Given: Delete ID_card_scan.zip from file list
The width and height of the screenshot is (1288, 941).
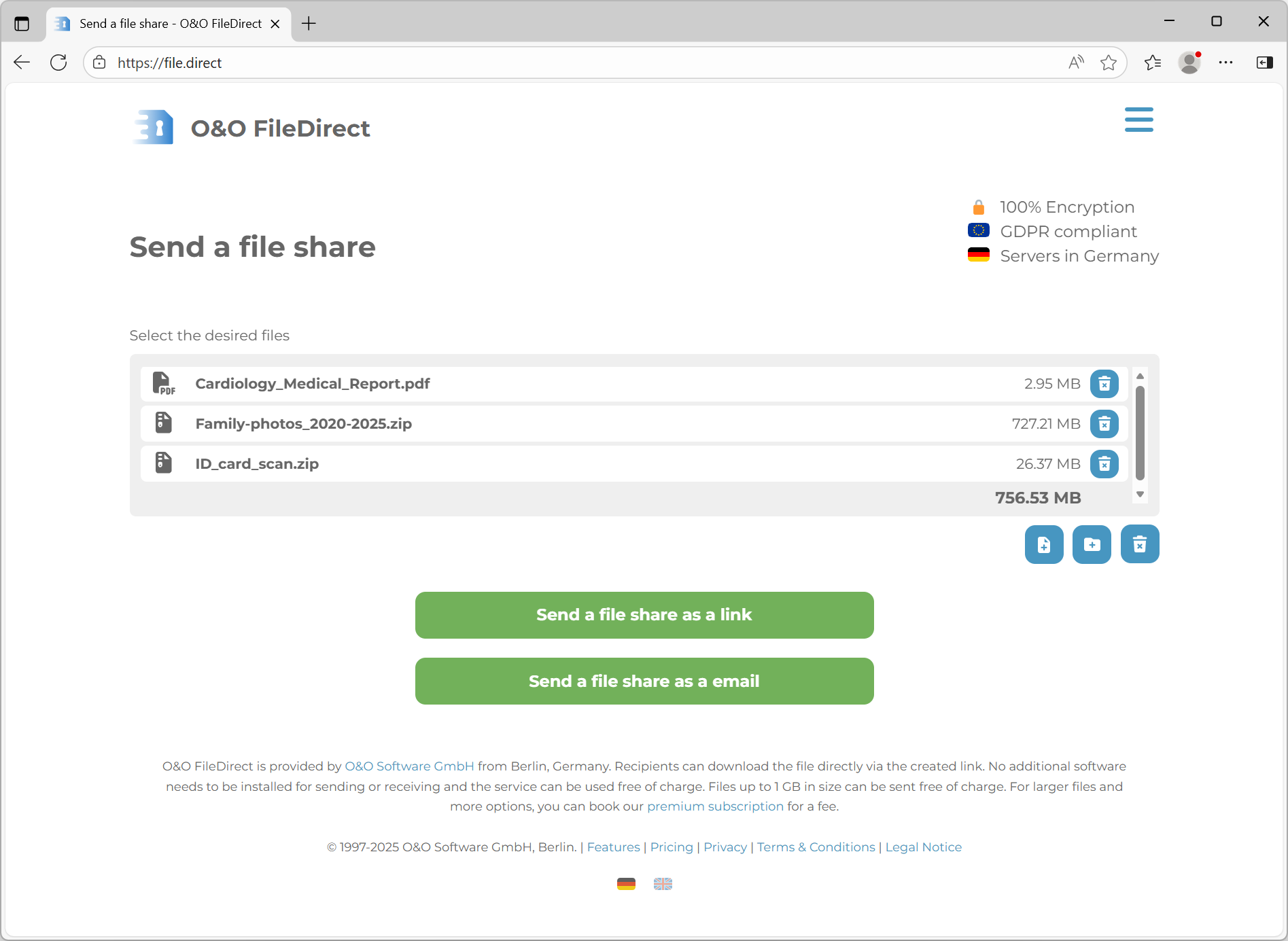Looking at the screenshot, I should [1104, 464].
